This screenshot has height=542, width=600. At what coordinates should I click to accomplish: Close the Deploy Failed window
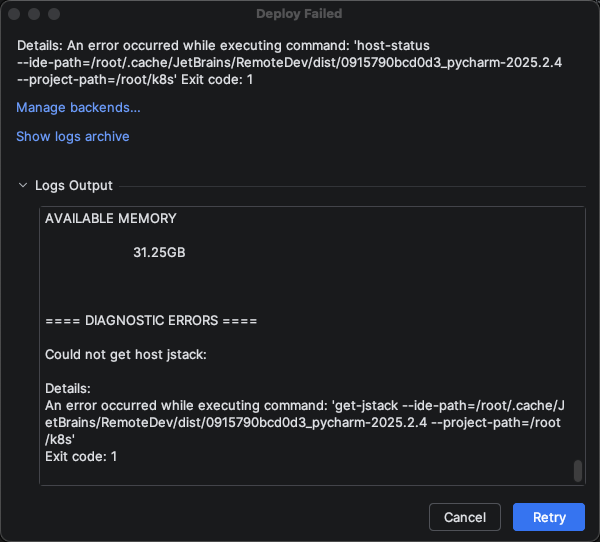15,14
